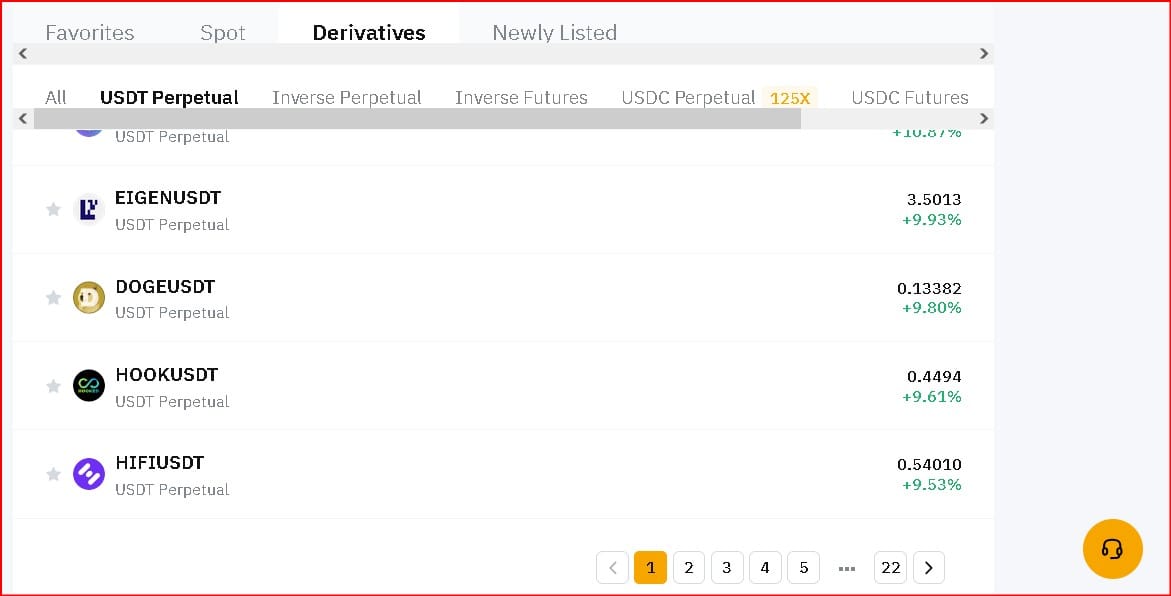The width and height of the screenshot is (1171, 596).
Task: Favorite the EIGENUSDT star icon
Action: point(53,209)
